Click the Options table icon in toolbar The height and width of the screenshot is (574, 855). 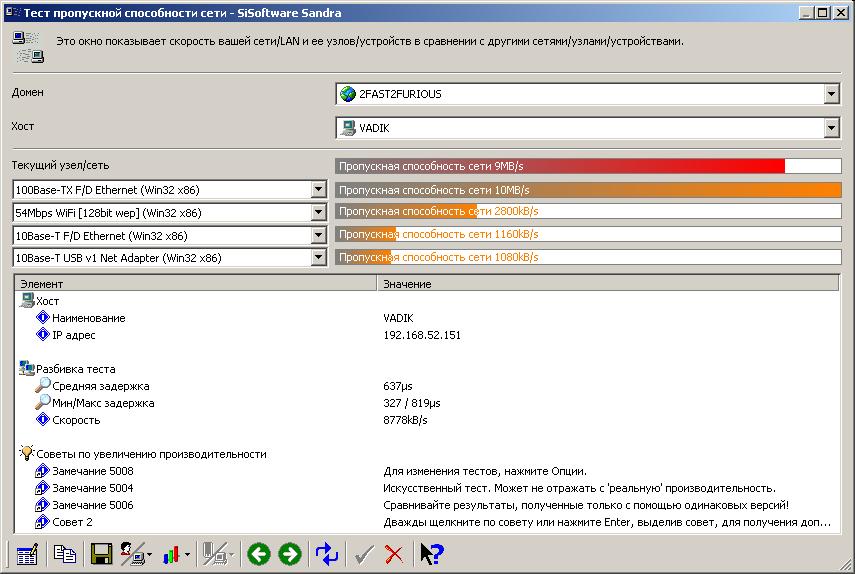click(x=27, y=554)
